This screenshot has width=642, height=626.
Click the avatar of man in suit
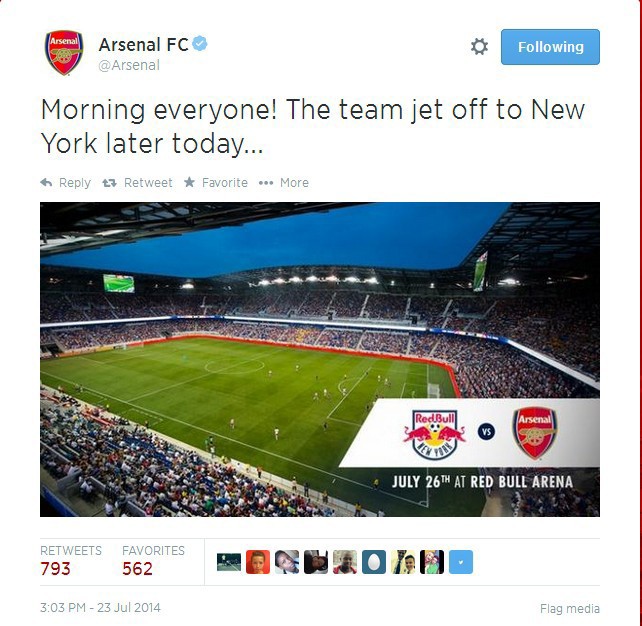(x=403, y=562)
